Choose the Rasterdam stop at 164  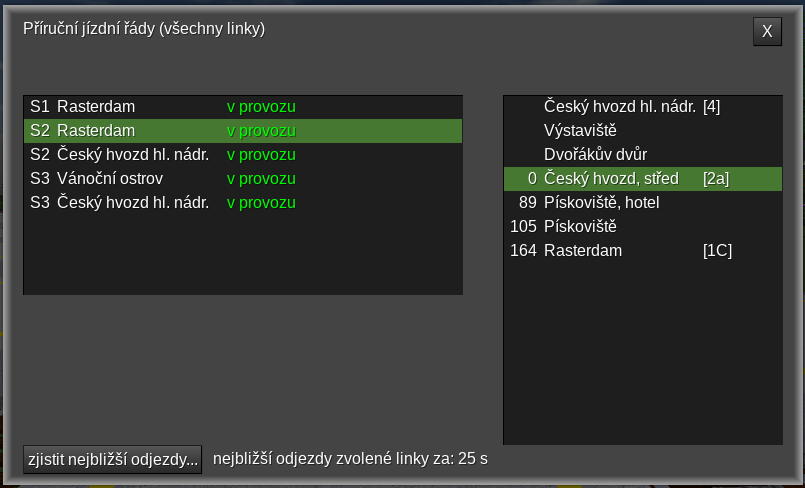582,250
